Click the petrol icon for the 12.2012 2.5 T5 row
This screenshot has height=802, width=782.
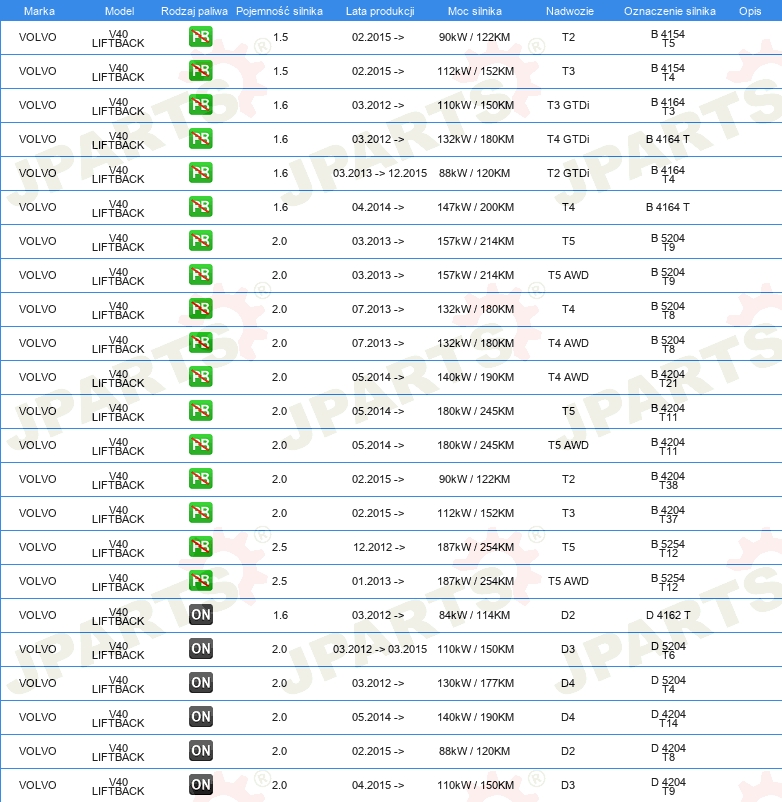[200, 547]
